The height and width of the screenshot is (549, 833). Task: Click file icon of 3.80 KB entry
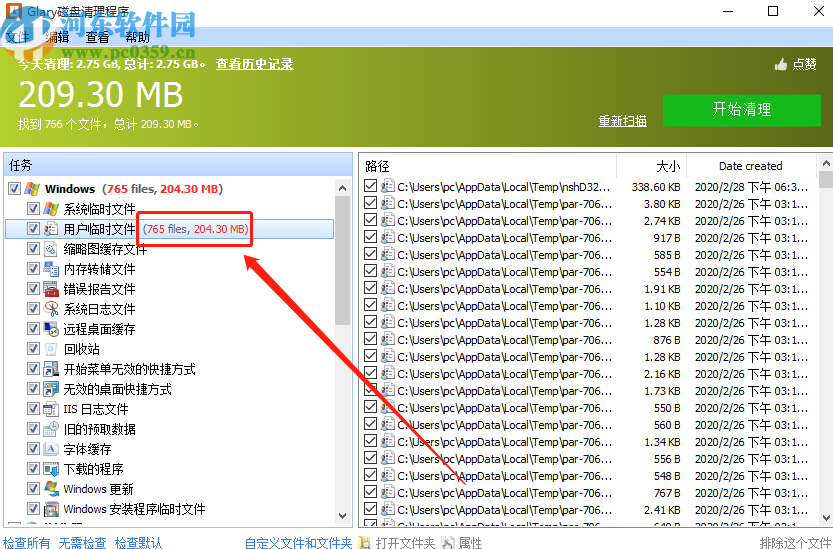click(x=388, y=204)
